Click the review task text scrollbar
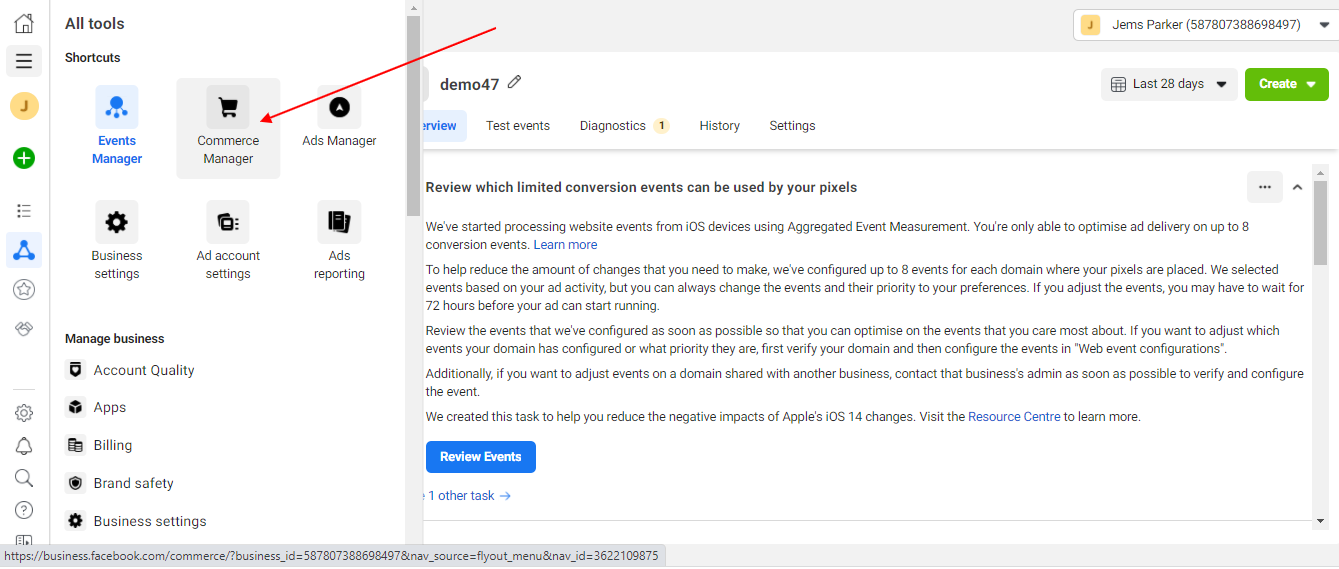 pos(1320,225)
